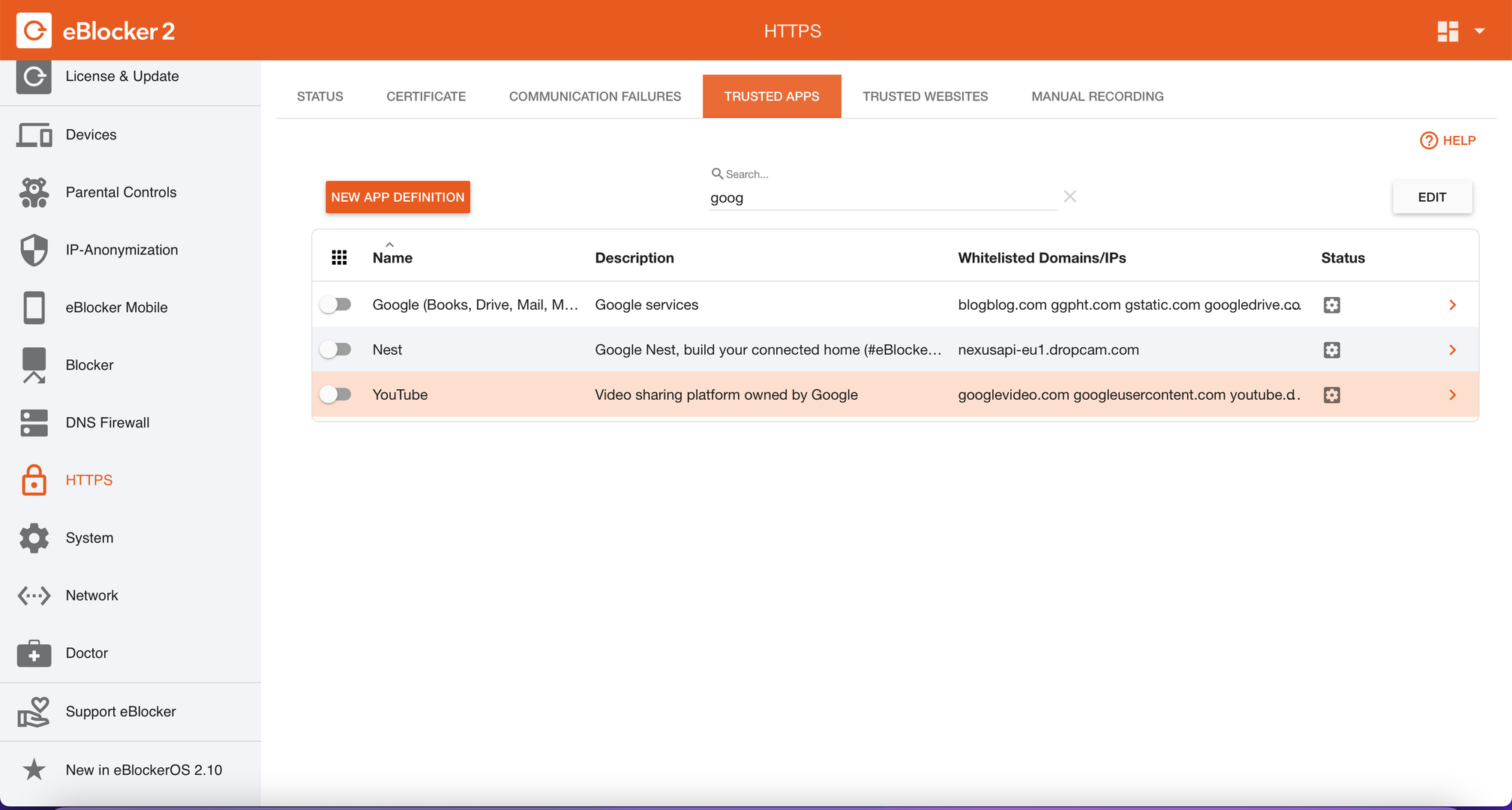Open the Doctor medical kit icon
Image resolution: width=1512 pixels, height=810 pixels.
click(34, 653)
